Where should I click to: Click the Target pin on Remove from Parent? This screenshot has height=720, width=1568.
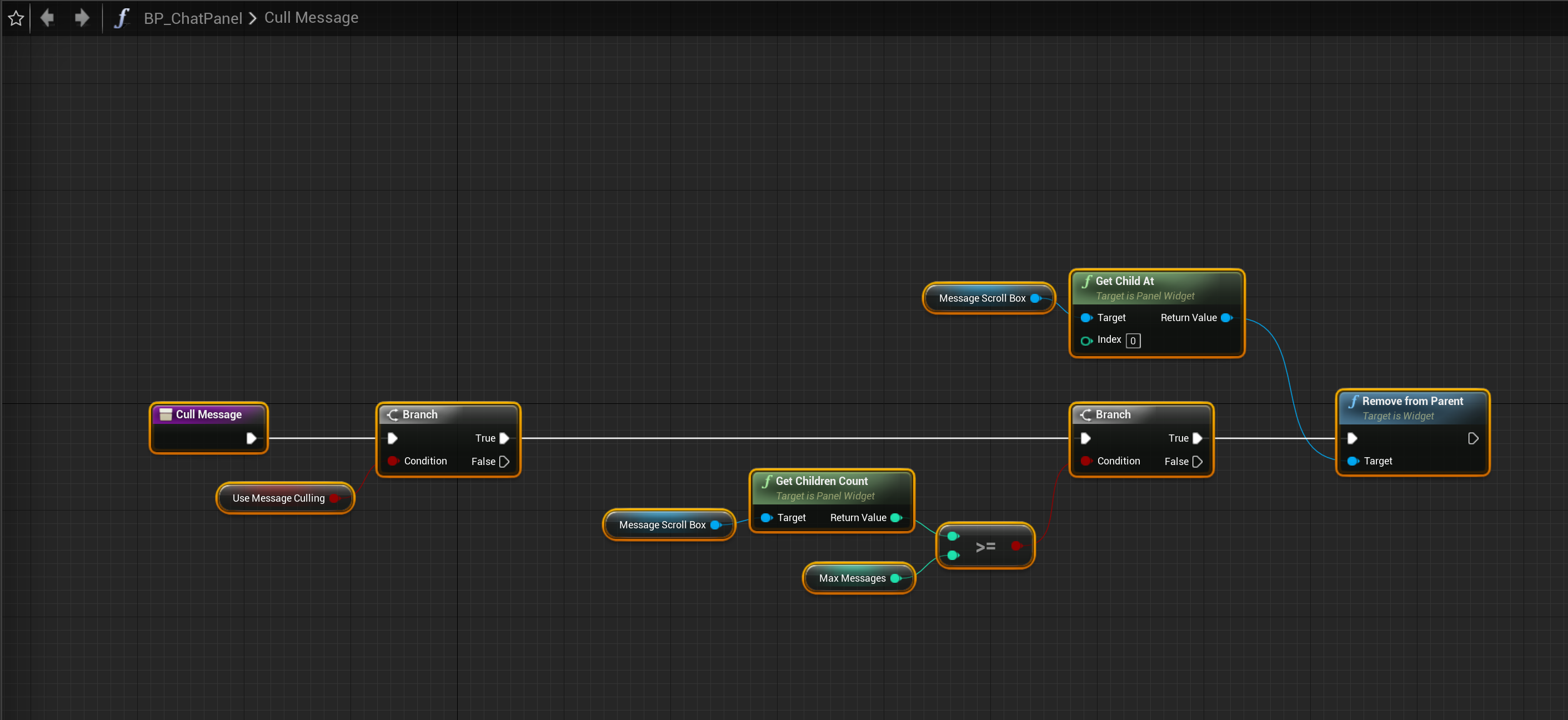point(1352,461)
